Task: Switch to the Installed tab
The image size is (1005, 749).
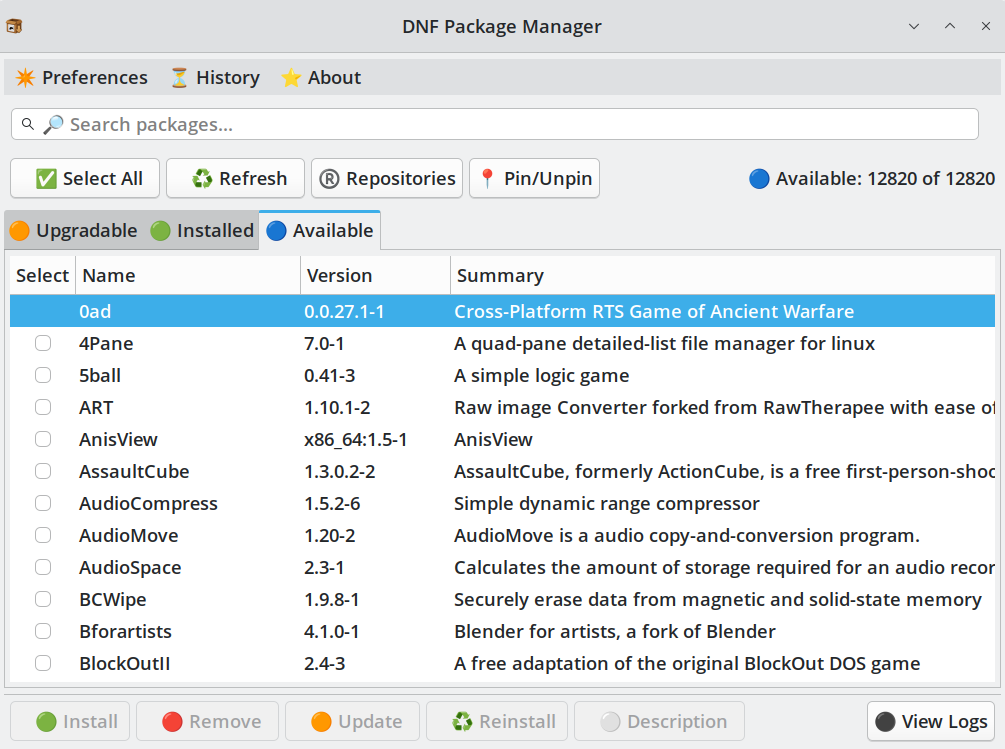Action: pos(202,231)
